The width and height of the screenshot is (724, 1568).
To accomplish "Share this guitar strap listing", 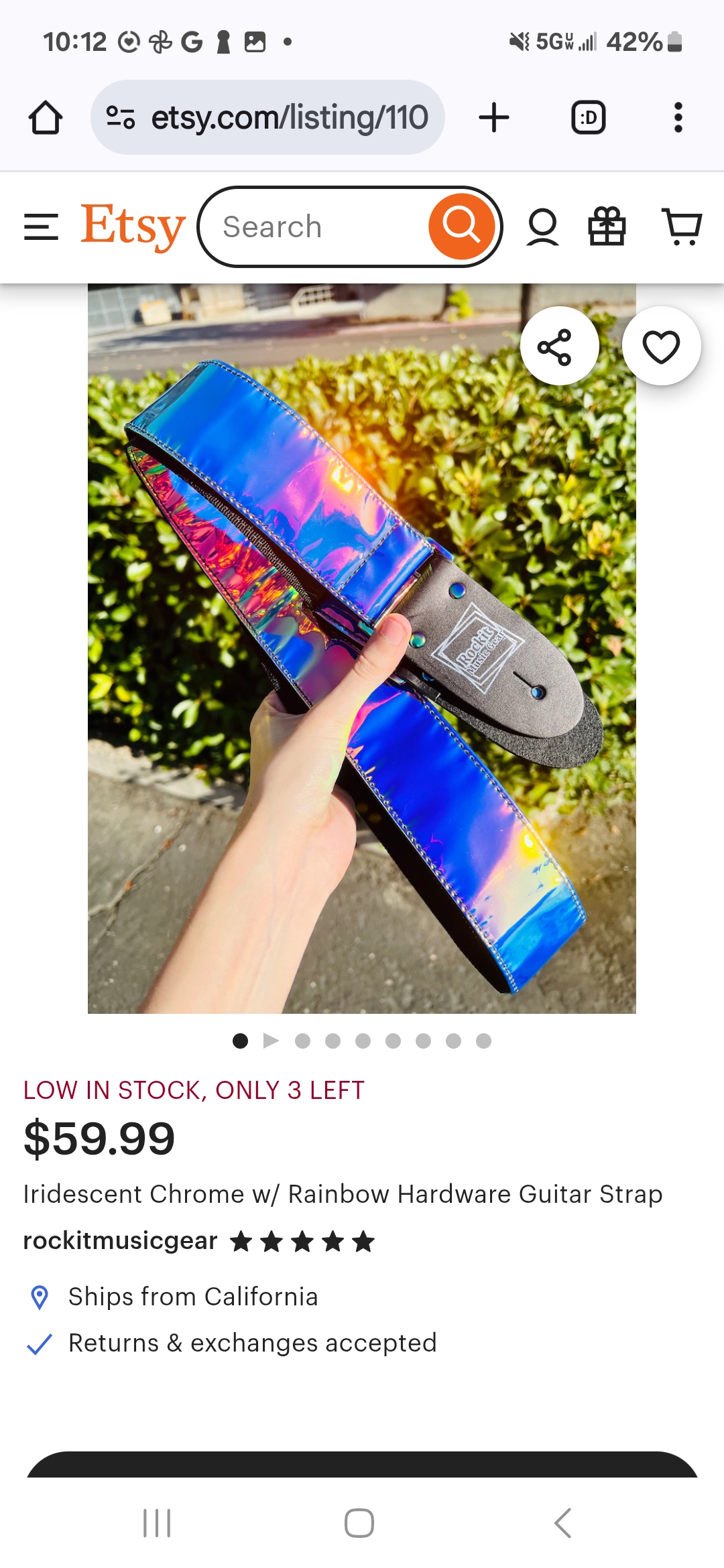I will (x=559, y=346).
